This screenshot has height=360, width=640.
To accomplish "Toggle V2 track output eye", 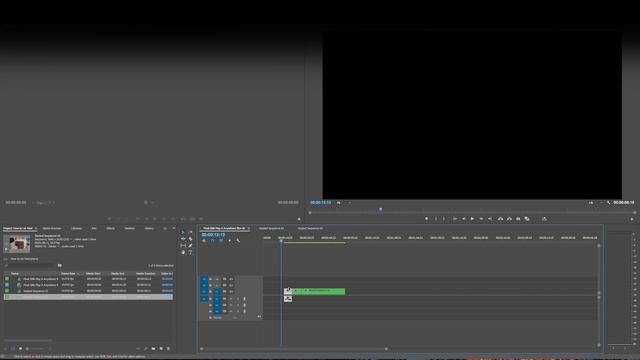I will tap(231, 285).
